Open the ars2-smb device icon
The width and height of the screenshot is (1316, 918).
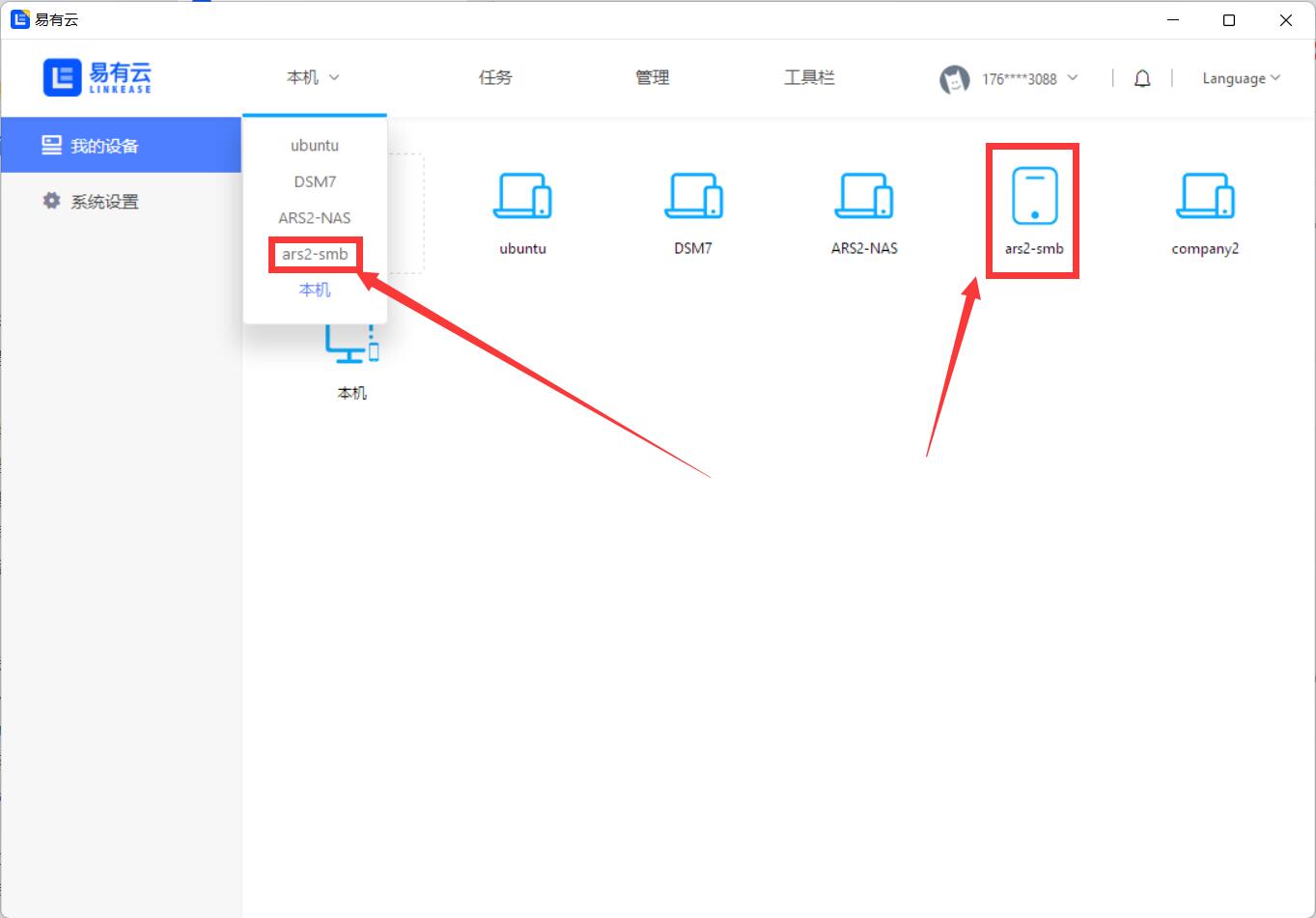coord(1034,197)
